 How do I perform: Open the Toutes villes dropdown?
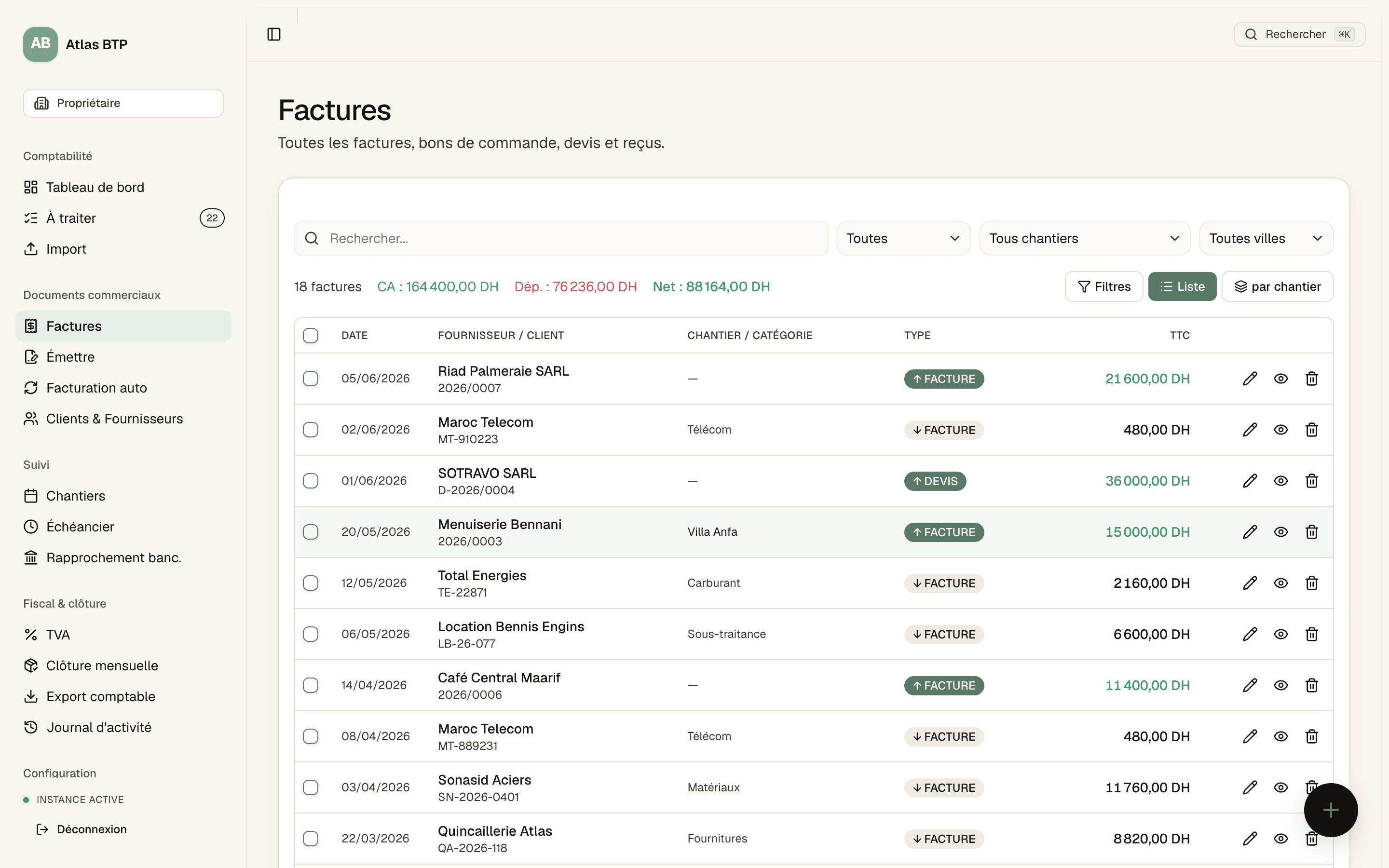[1266, 238]
